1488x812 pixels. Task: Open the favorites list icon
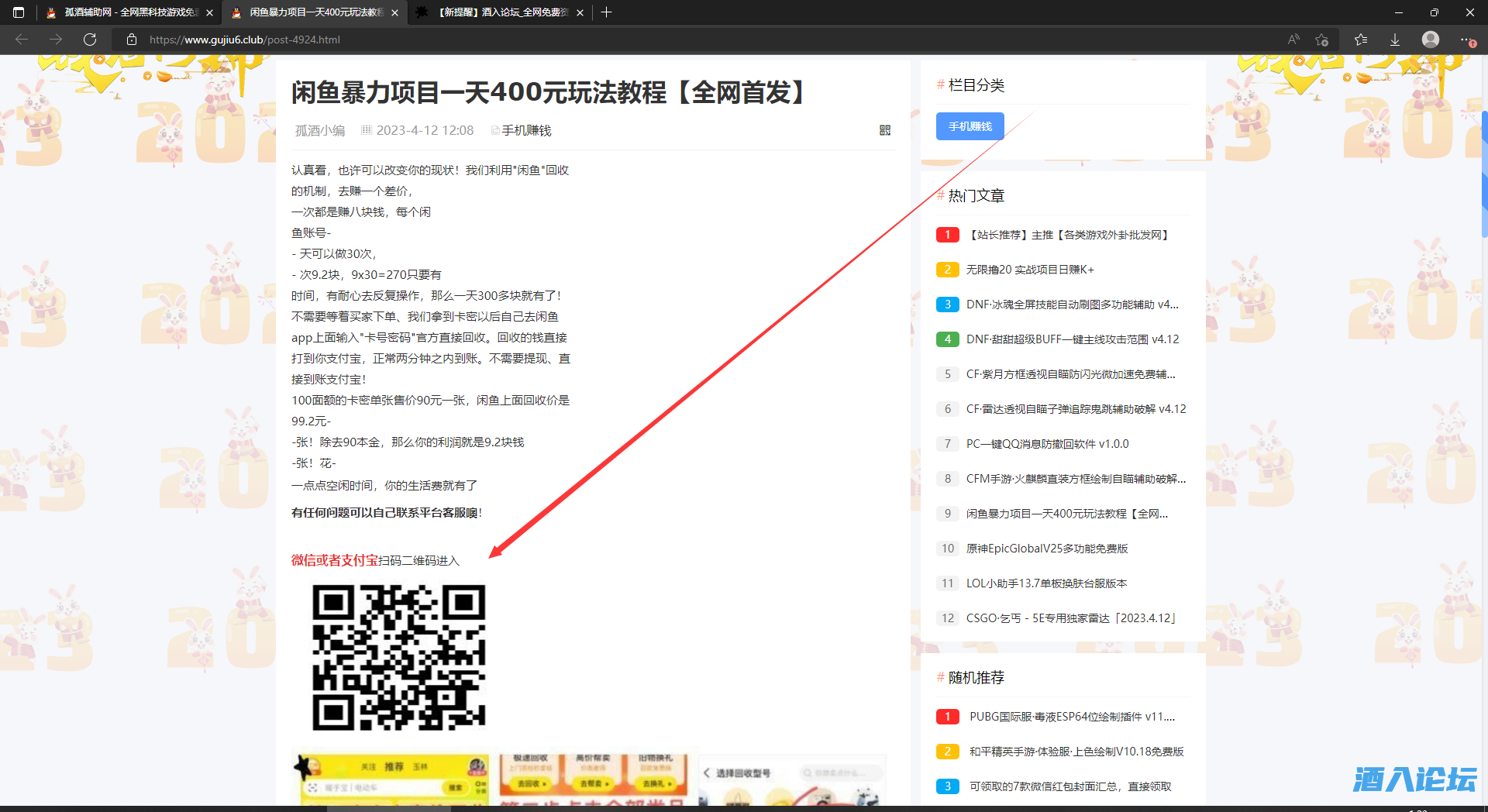click(1361, 40)
